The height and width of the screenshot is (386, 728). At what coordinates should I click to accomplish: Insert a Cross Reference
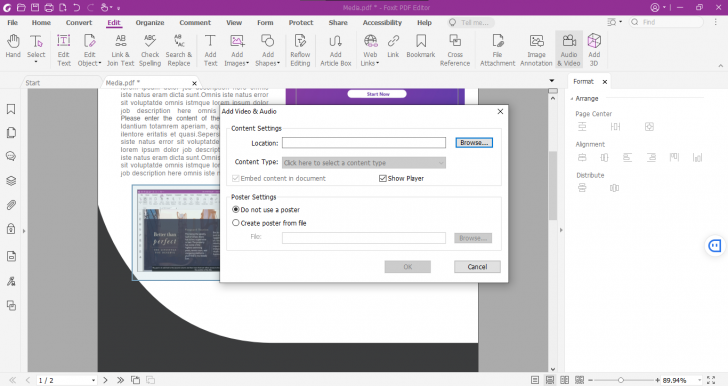click(455, 50)
